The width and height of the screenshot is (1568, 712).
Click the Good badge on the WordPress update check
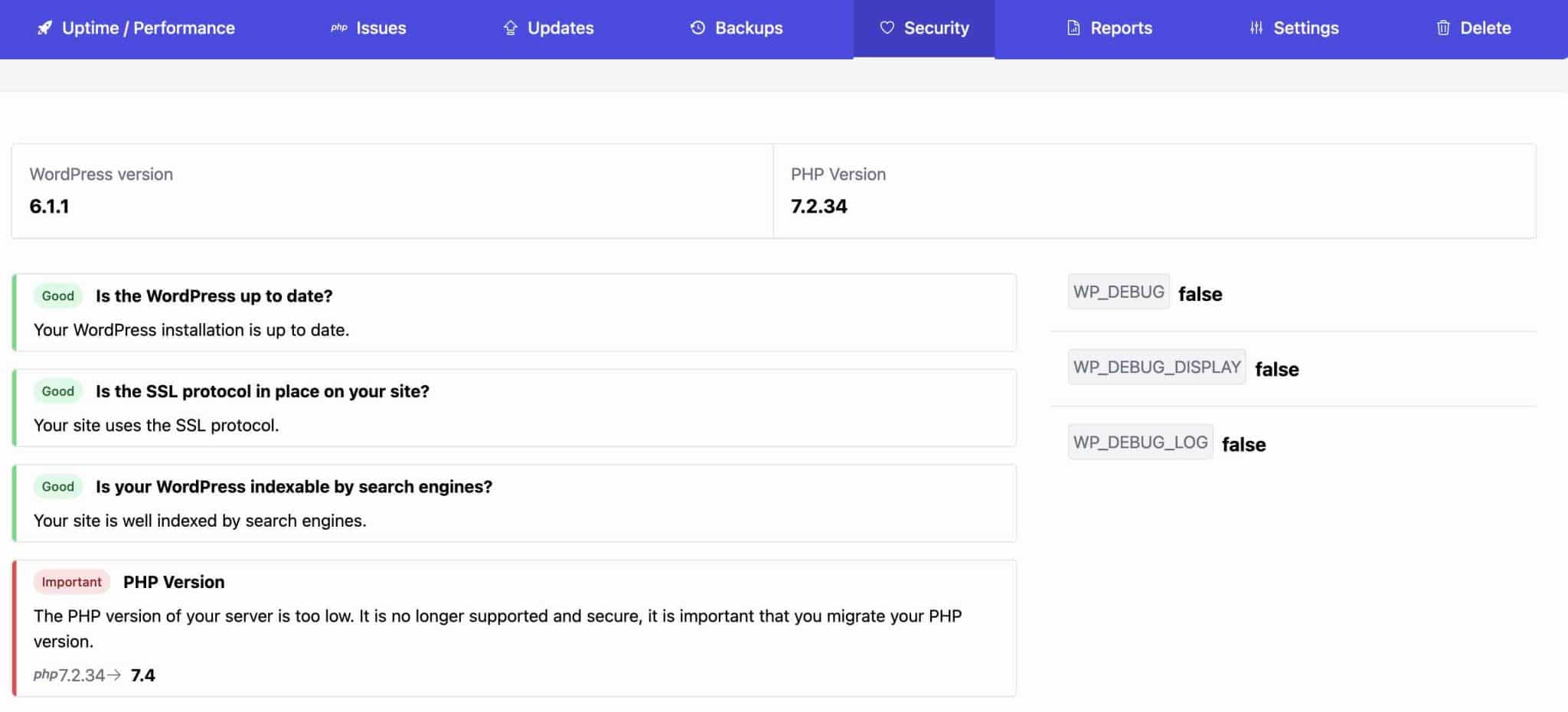(x=57, y=296)
